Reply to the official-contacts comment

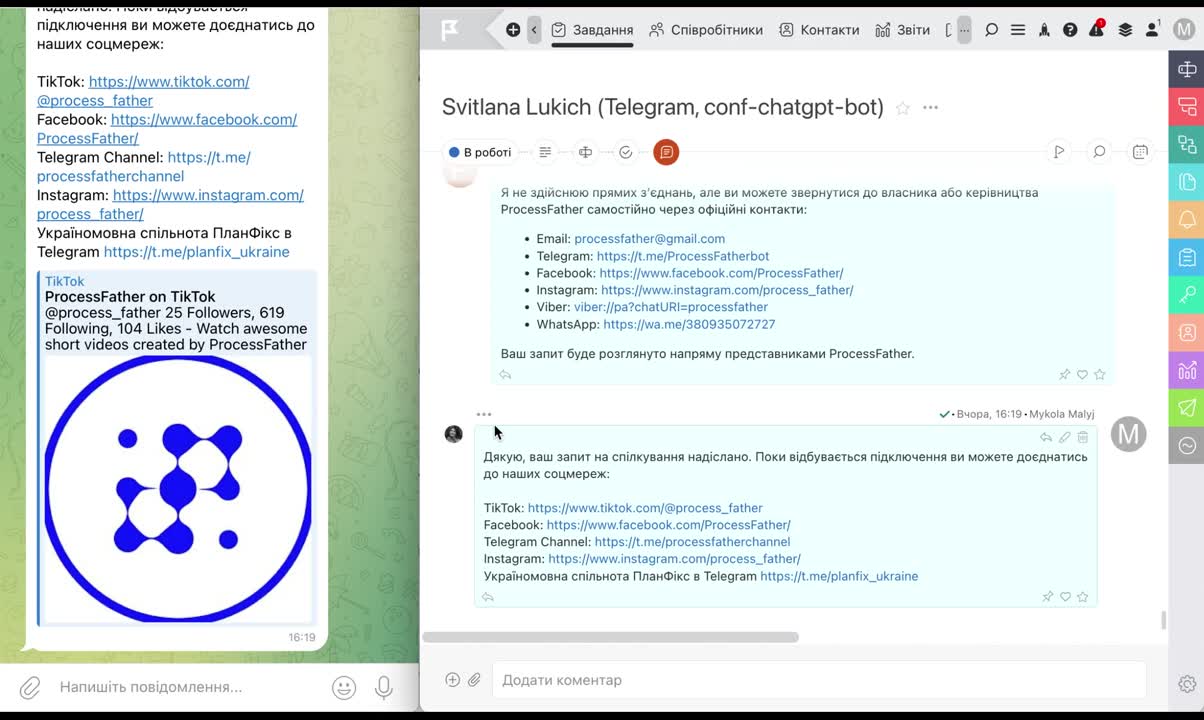point(505,375)
